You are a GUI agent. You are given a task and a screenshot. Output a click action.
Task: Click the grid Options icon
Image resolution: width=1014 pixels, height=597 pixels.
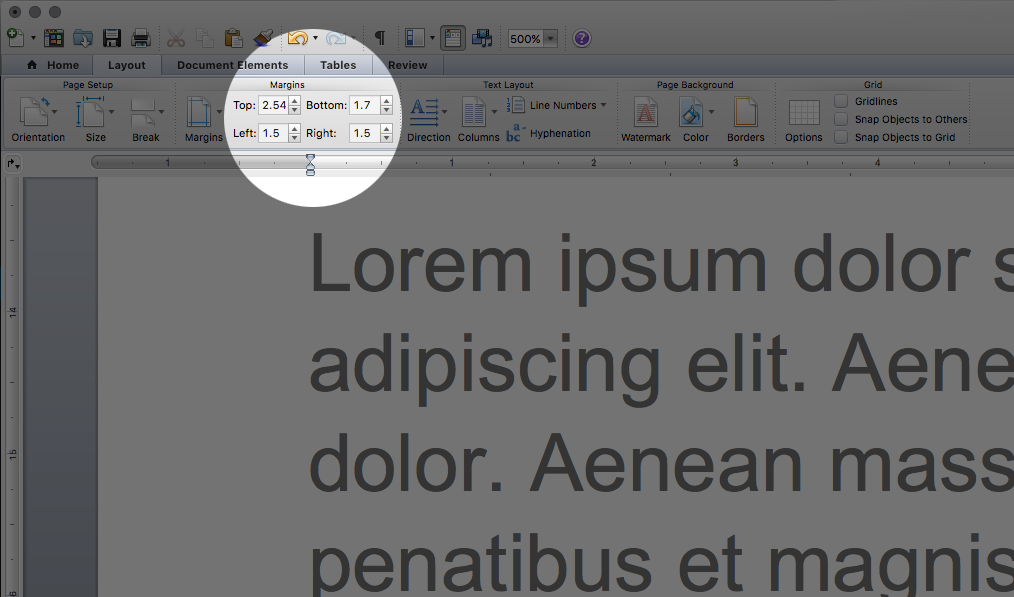pos(804,113)
